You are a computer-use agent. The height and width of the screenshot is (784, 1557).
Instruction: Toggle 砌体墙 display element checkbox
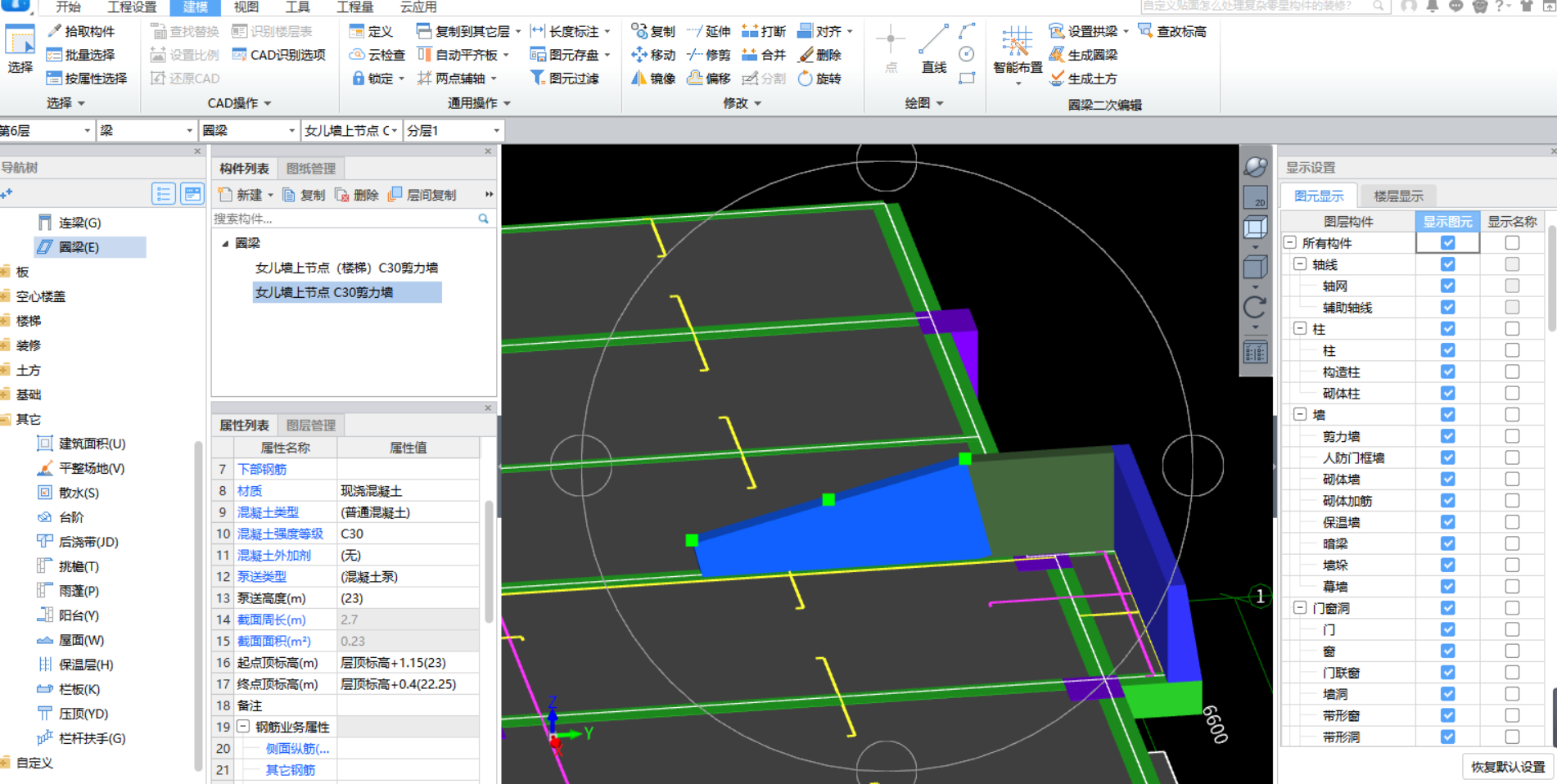1448,479
